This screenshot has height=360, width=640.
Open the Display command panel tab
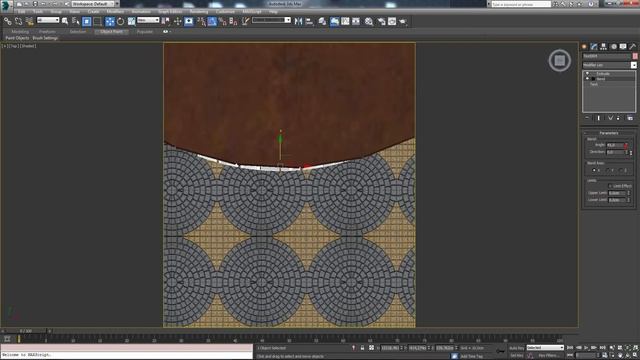623,47
